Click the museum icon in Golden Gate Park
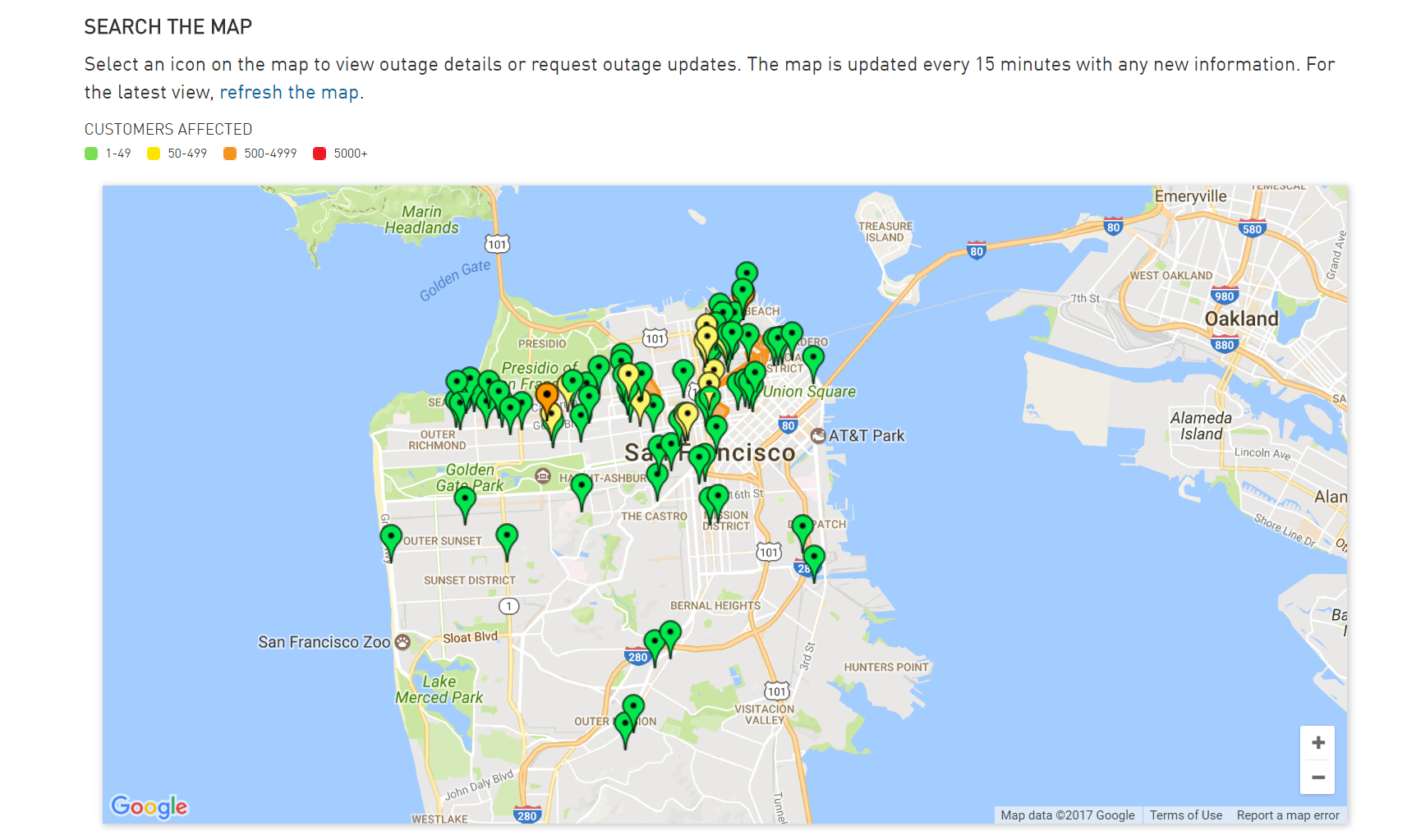 tap(543, 476)
